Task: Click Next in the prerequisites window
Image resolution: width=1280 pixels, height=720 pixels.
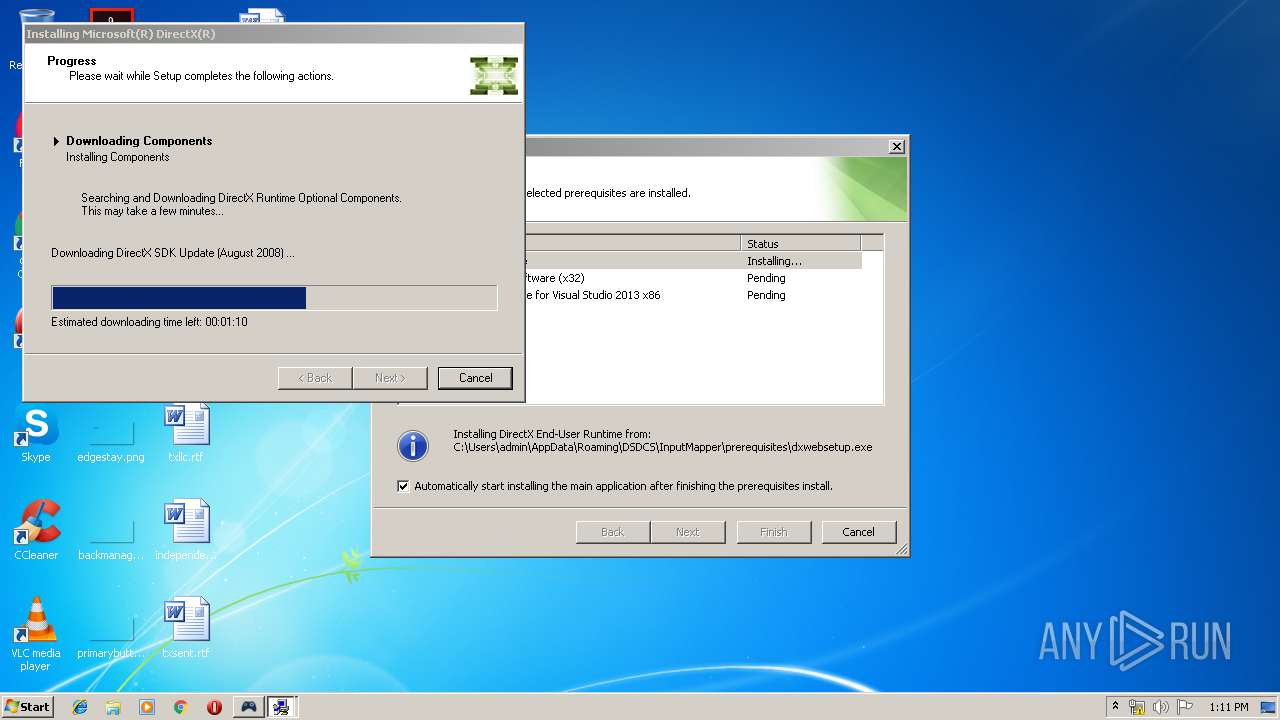Action: click(x=688, y=532)
